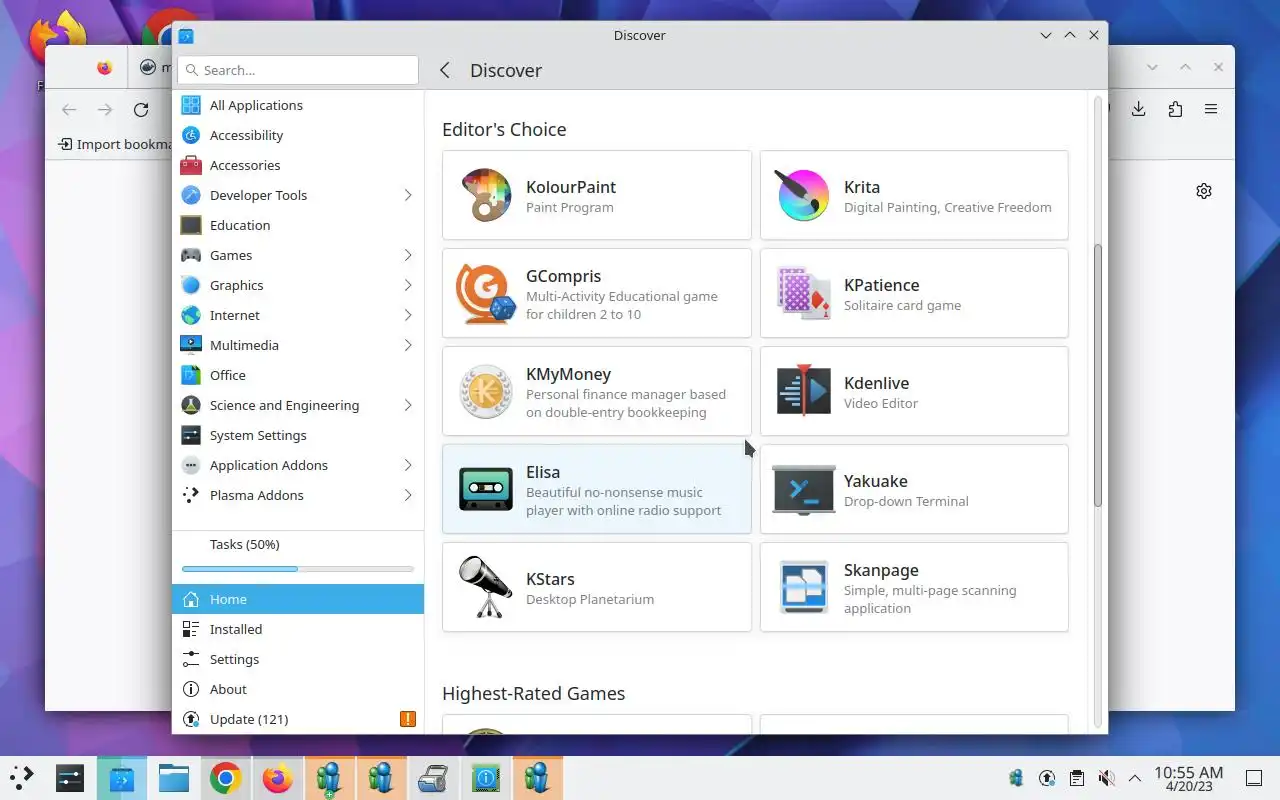Click the Office category icon

191,375
